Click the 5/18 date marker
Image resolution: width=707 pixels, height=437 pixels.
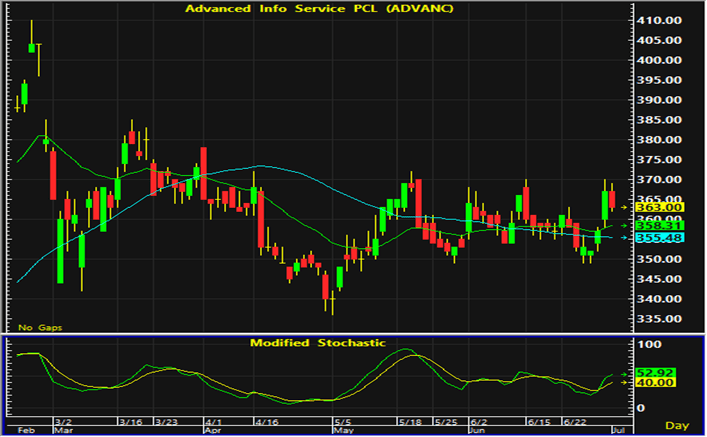(410, 422)
